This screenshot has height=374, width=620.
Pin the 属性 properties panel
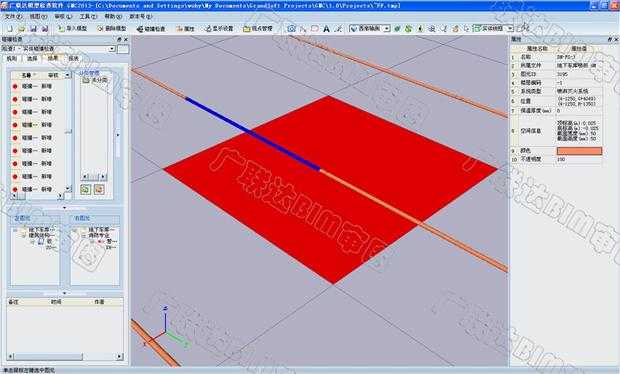609,40
